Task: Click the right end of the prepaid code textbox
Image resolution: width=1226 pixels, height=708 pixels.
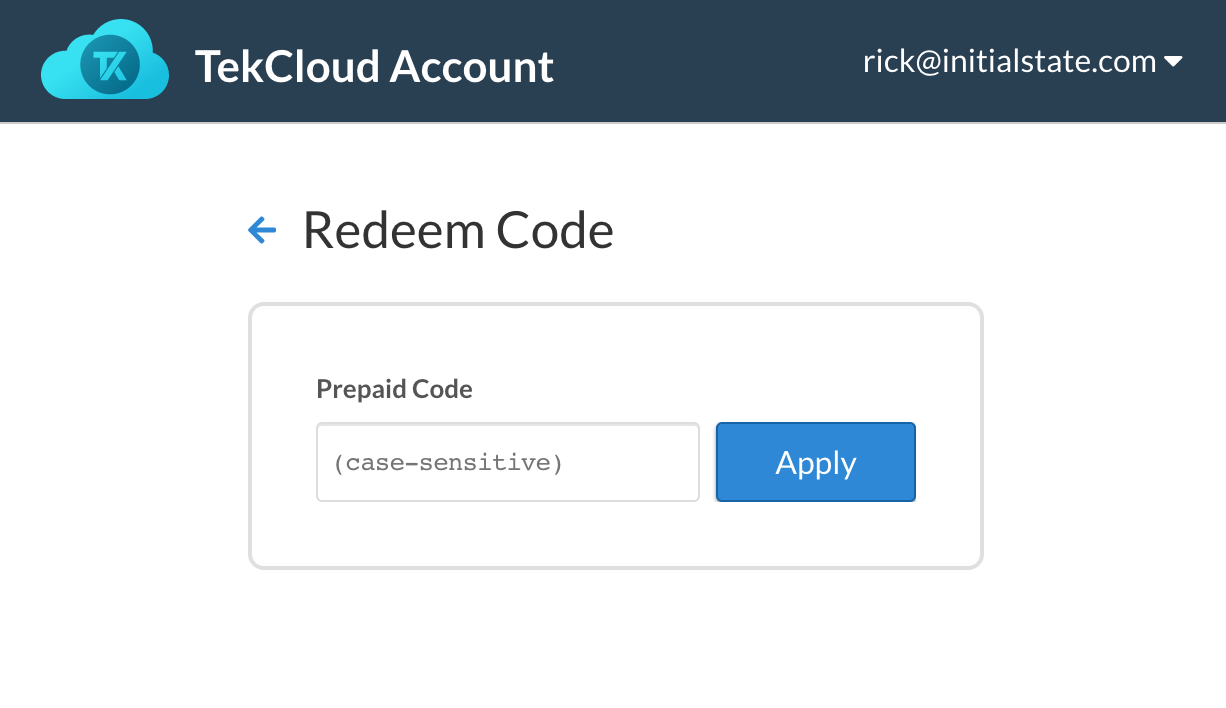Action: (x=680, y=462)
